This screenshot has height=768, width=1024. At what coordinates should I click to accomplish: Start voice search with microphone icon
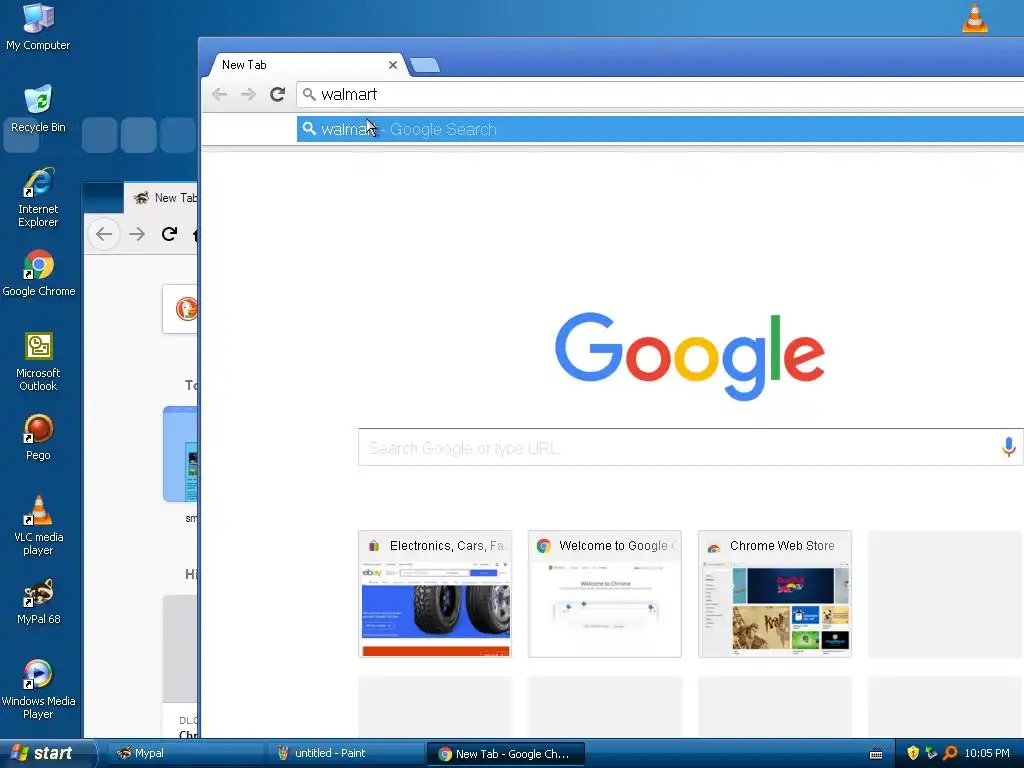(x=1009, y=447)
